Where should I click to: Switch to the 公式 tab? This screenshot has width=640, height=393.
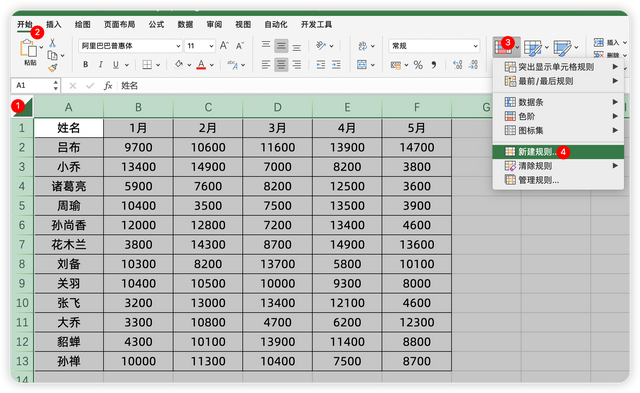156,24
